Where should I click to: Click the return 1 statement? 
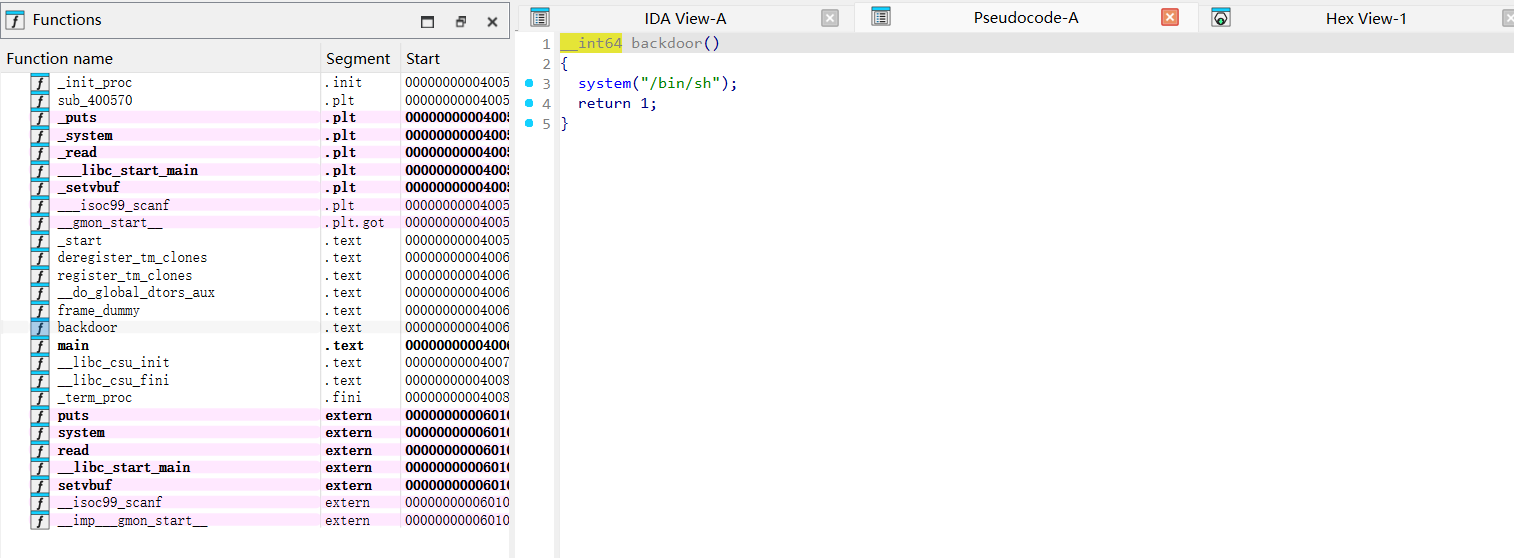(618, 104)
